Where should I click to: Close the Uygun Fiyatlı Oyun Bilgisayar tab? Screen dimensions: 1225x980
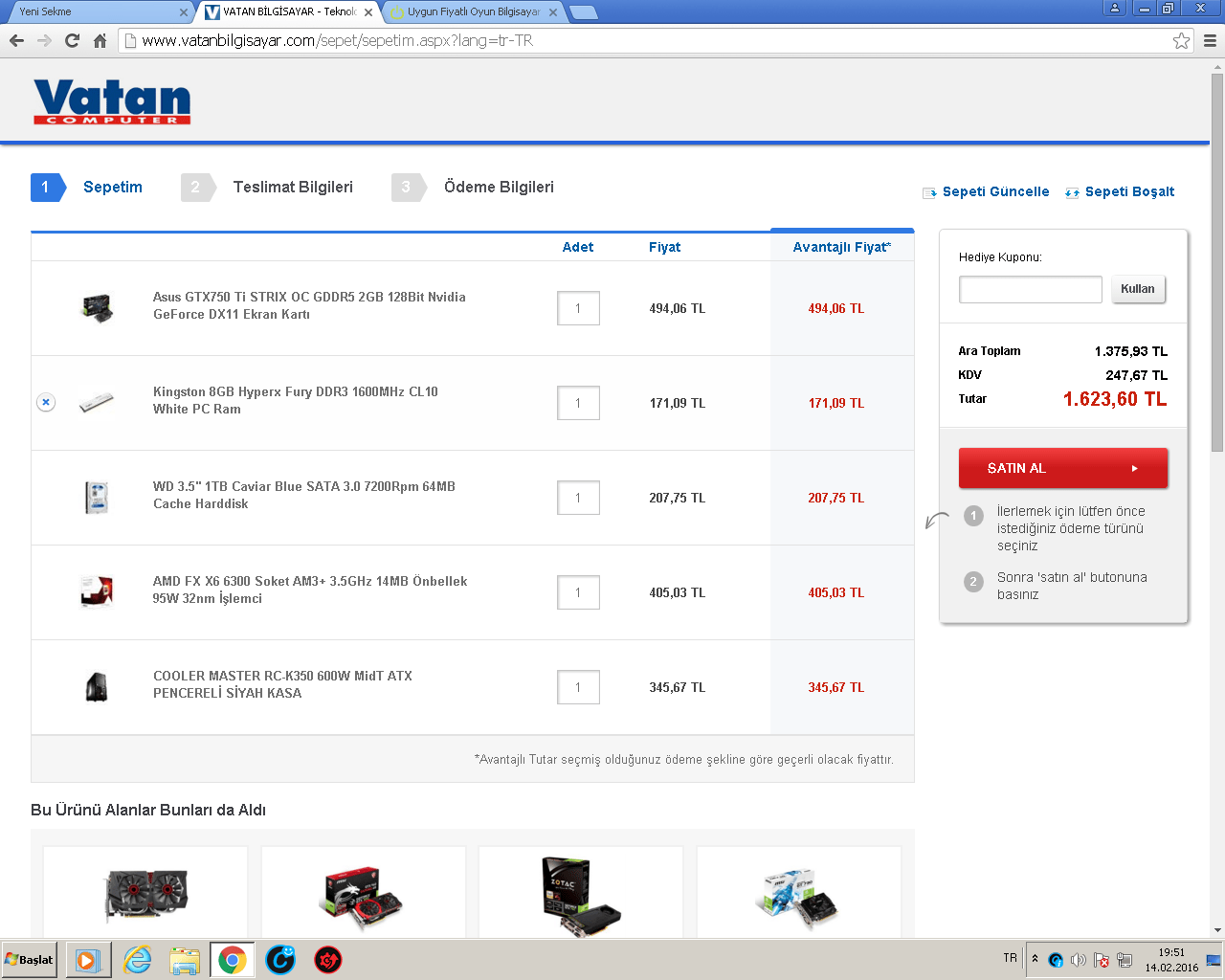pyautogui.click(x=553, y=12)
